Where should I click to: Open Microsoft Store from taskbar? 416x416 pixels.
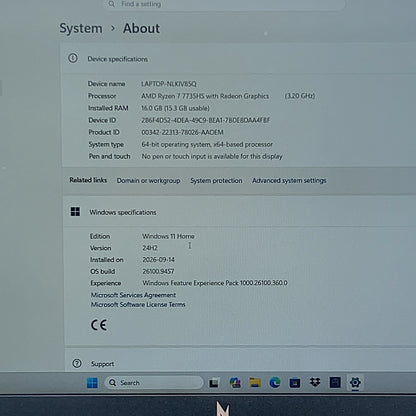click(x=295, y=383)
